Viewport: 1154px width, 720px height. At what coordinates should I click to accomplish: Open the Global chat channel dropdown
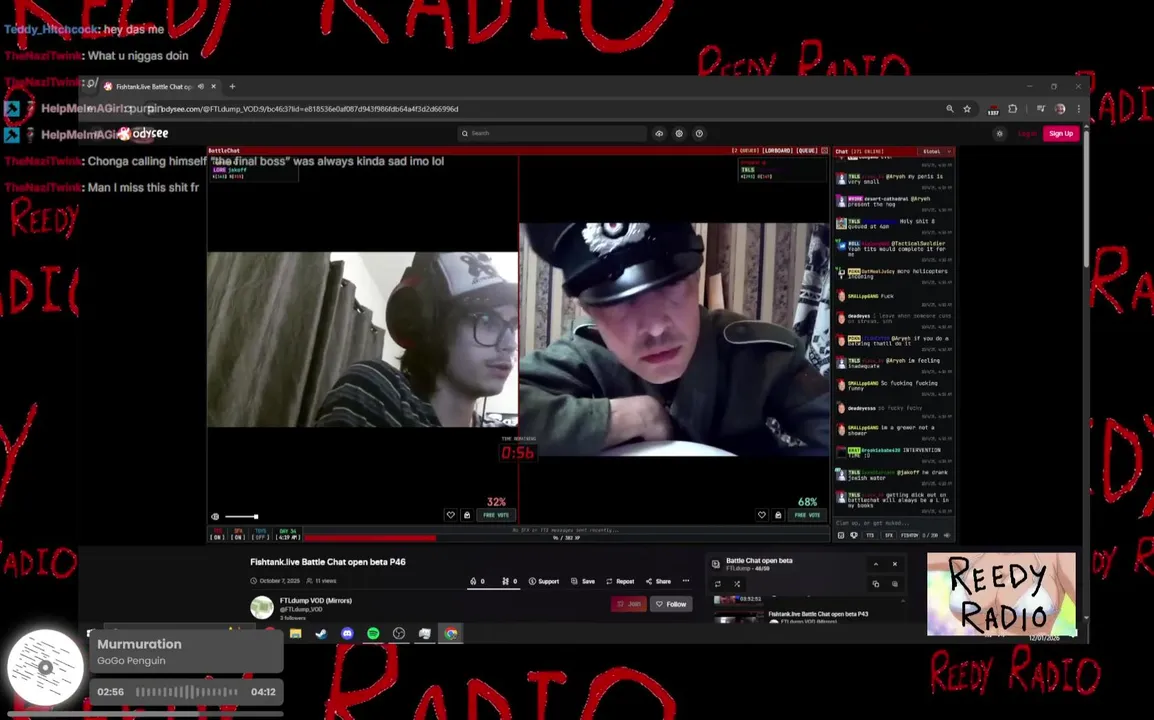[x=937, y=152]
